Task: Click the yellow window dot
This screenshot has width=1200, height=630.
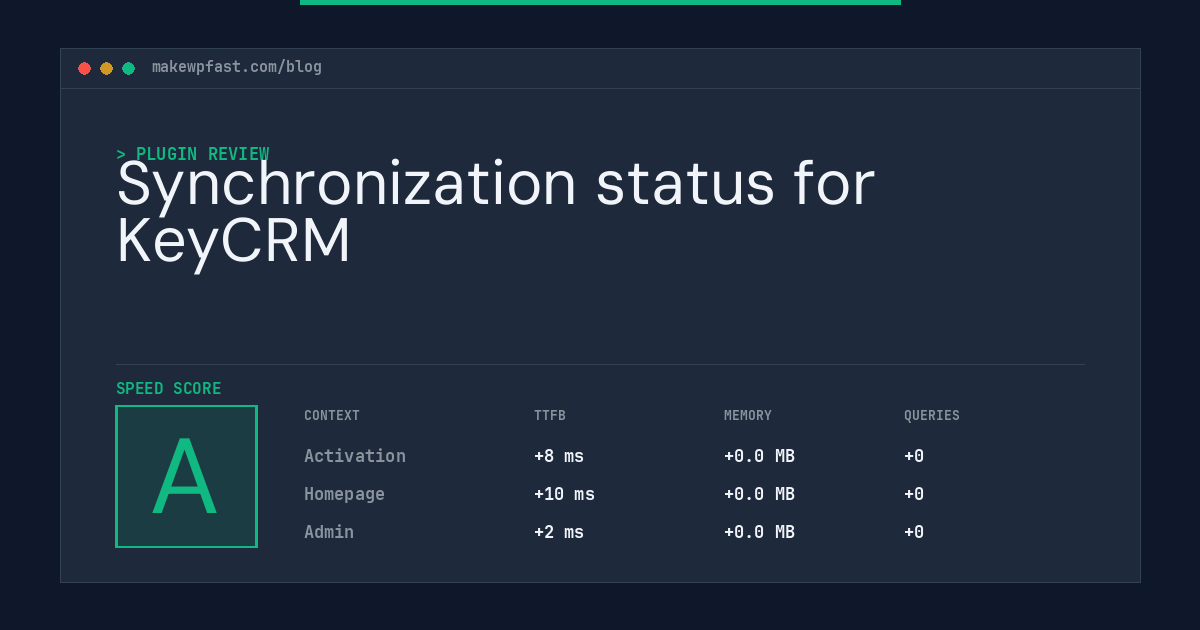Action: pos(106,68)
